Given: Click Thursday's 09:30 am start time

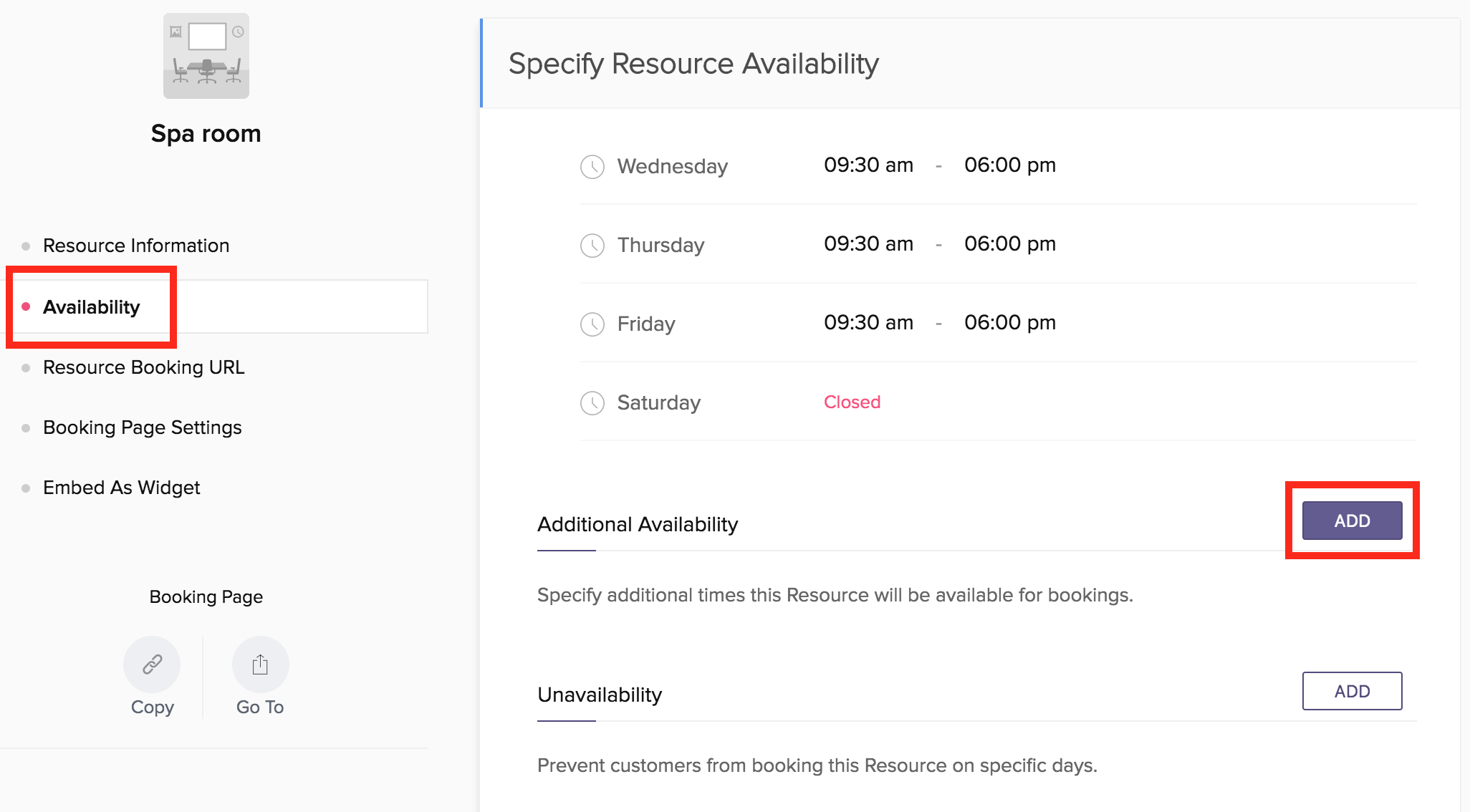Looking at the screenshot, I should point(868,244).
